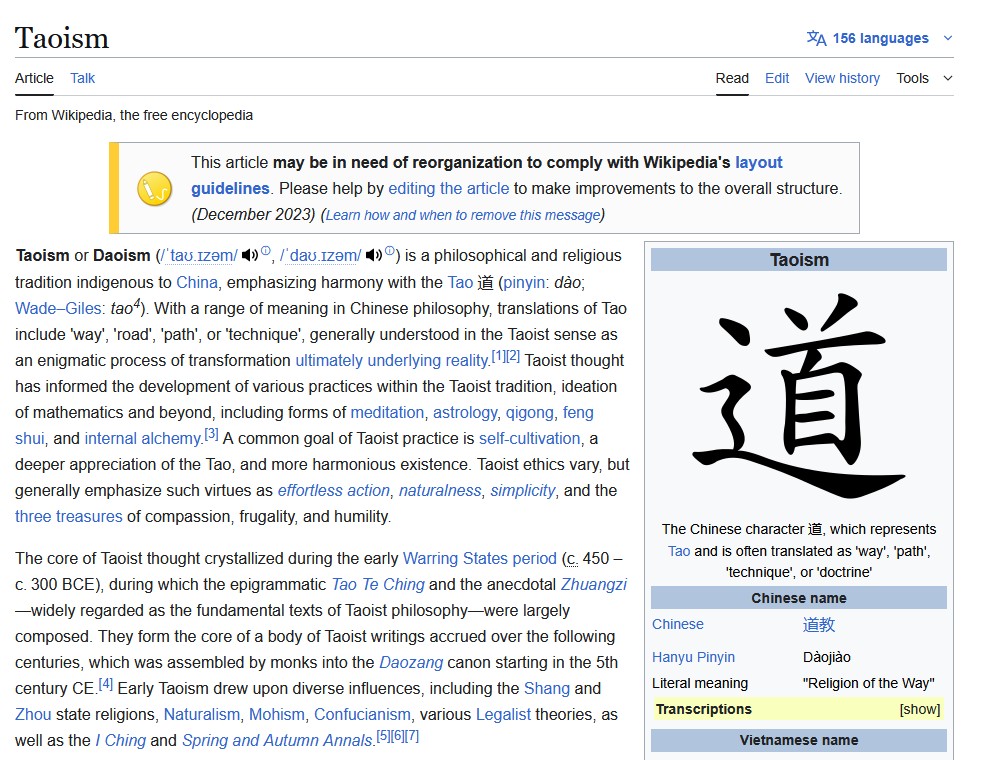This screenshot has width=990, height=760.
Task: Select the Read tab
Action: point(732,78)
